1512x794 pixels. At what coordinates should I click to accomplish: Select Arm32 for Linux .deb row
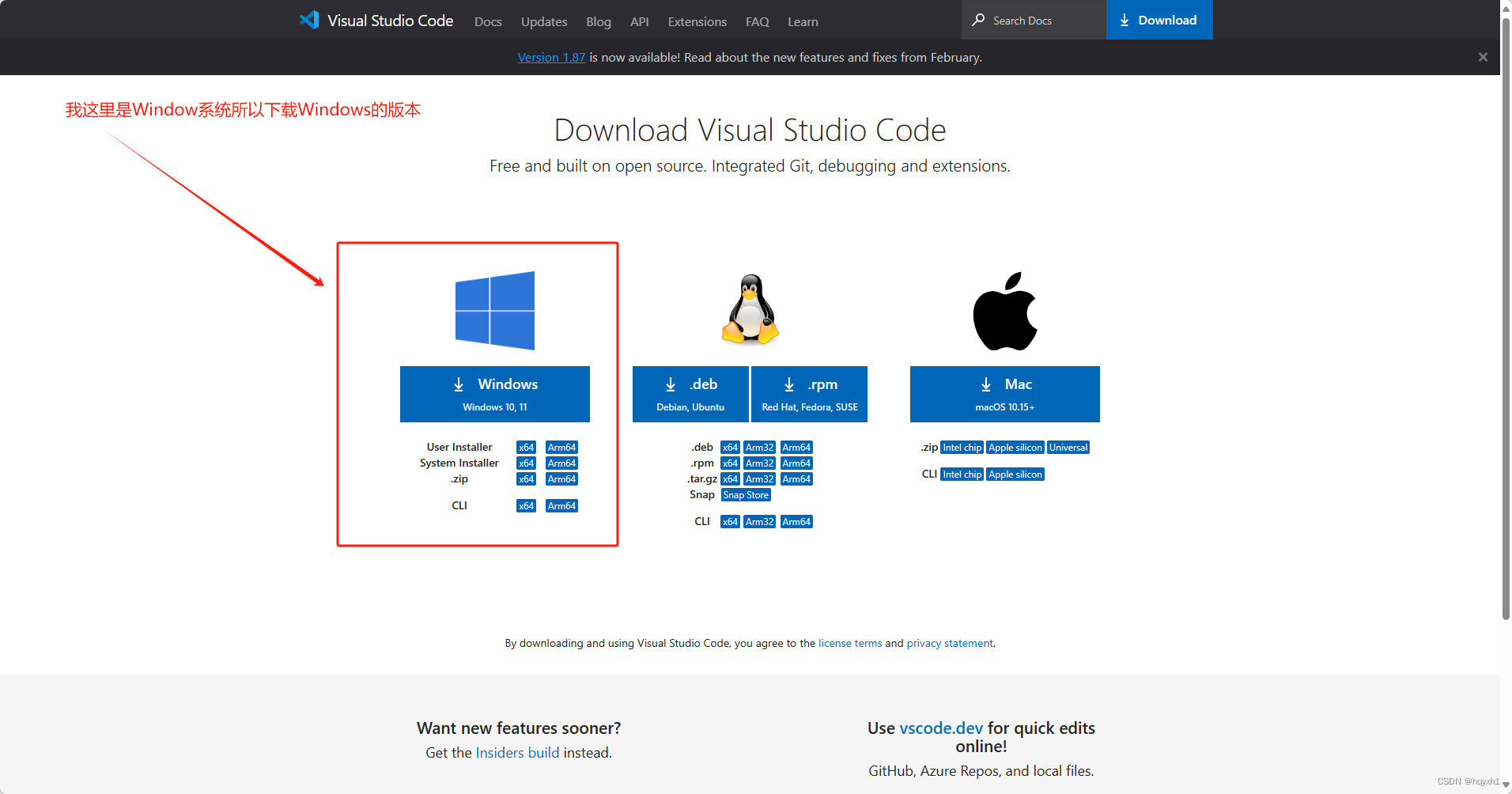point(760,448)
